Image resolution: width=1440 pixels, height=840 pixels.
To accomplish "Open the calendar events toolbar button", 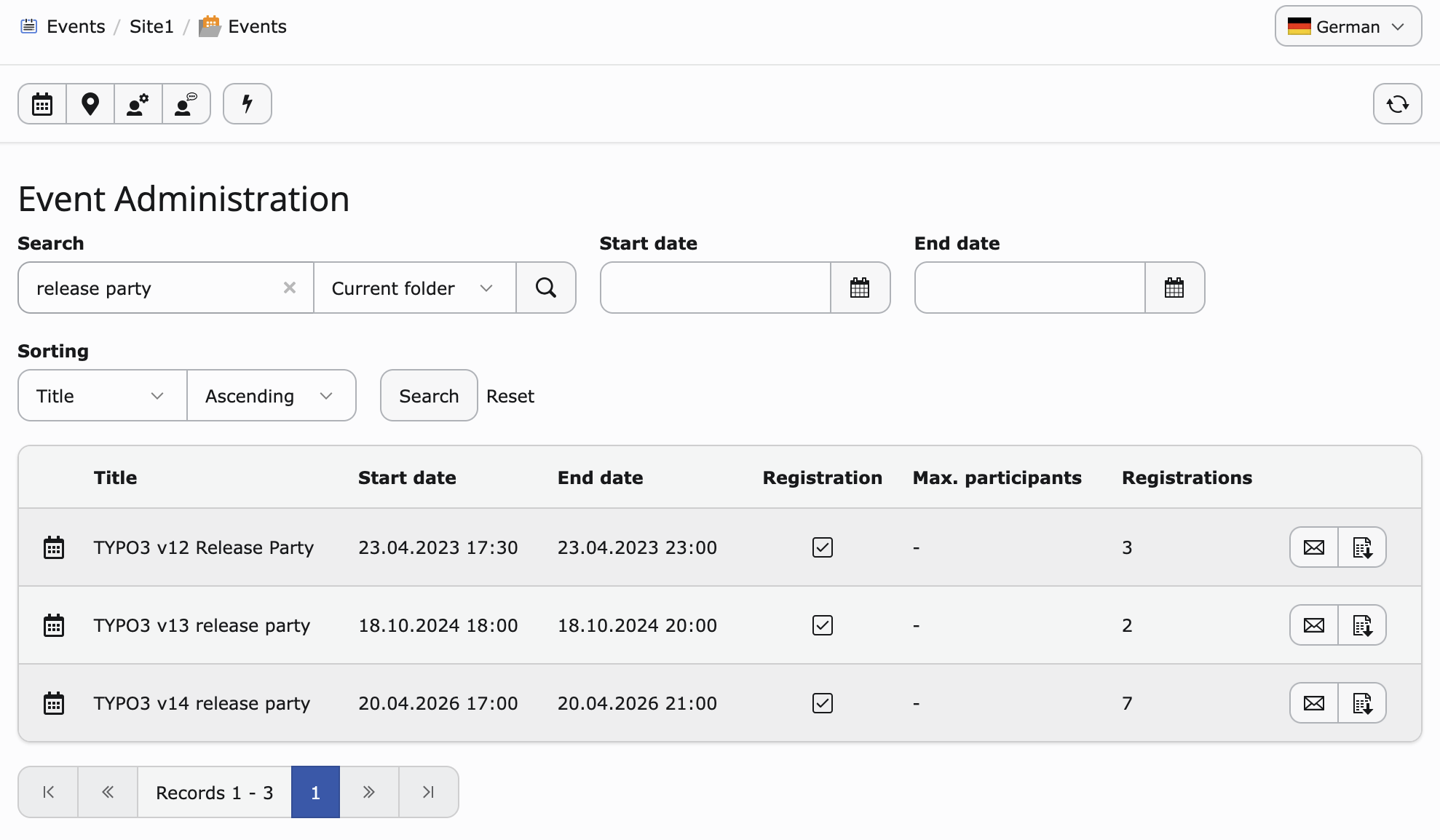I will tap(42, 104).
